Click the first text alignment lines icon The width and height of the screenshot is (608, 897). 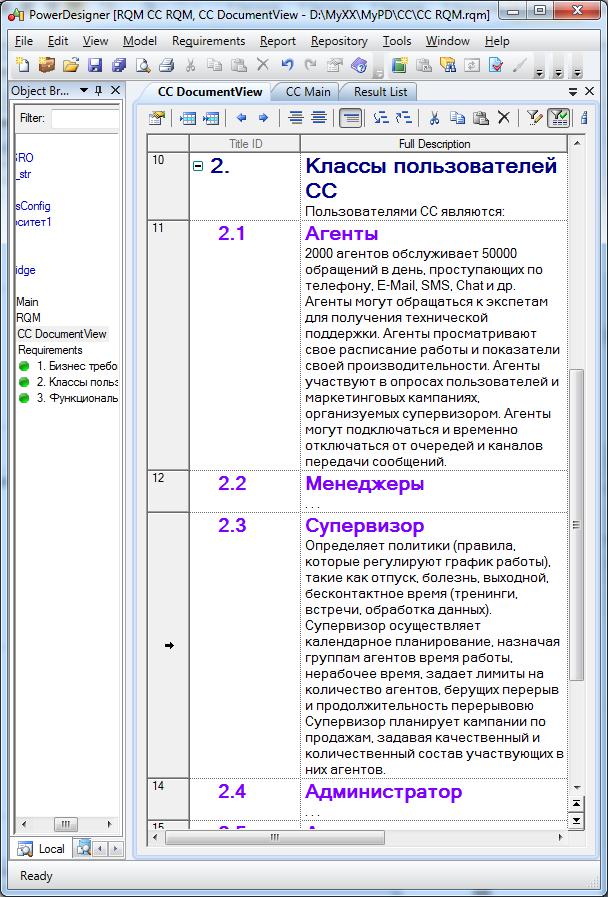296,118
